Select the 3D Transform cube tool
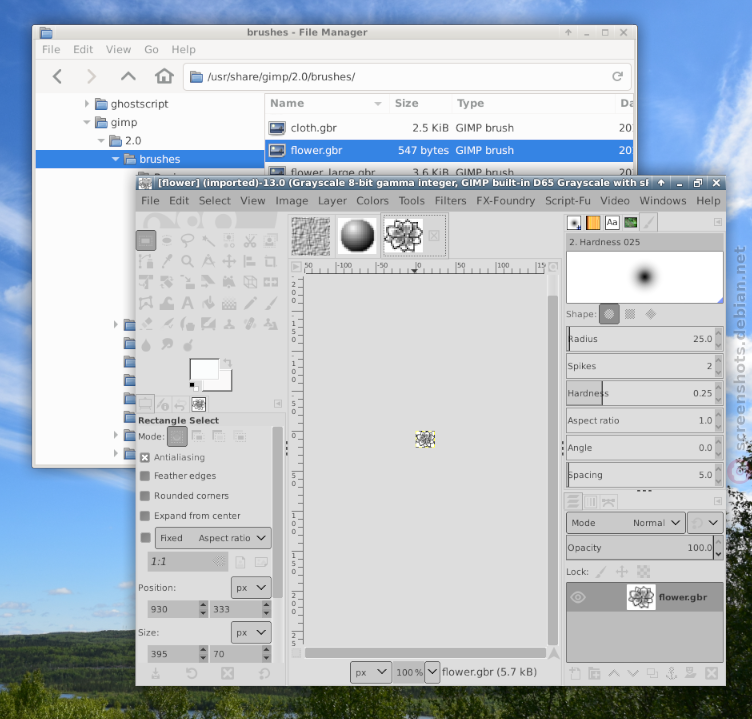The image size is (752, 719). point(250,282)
